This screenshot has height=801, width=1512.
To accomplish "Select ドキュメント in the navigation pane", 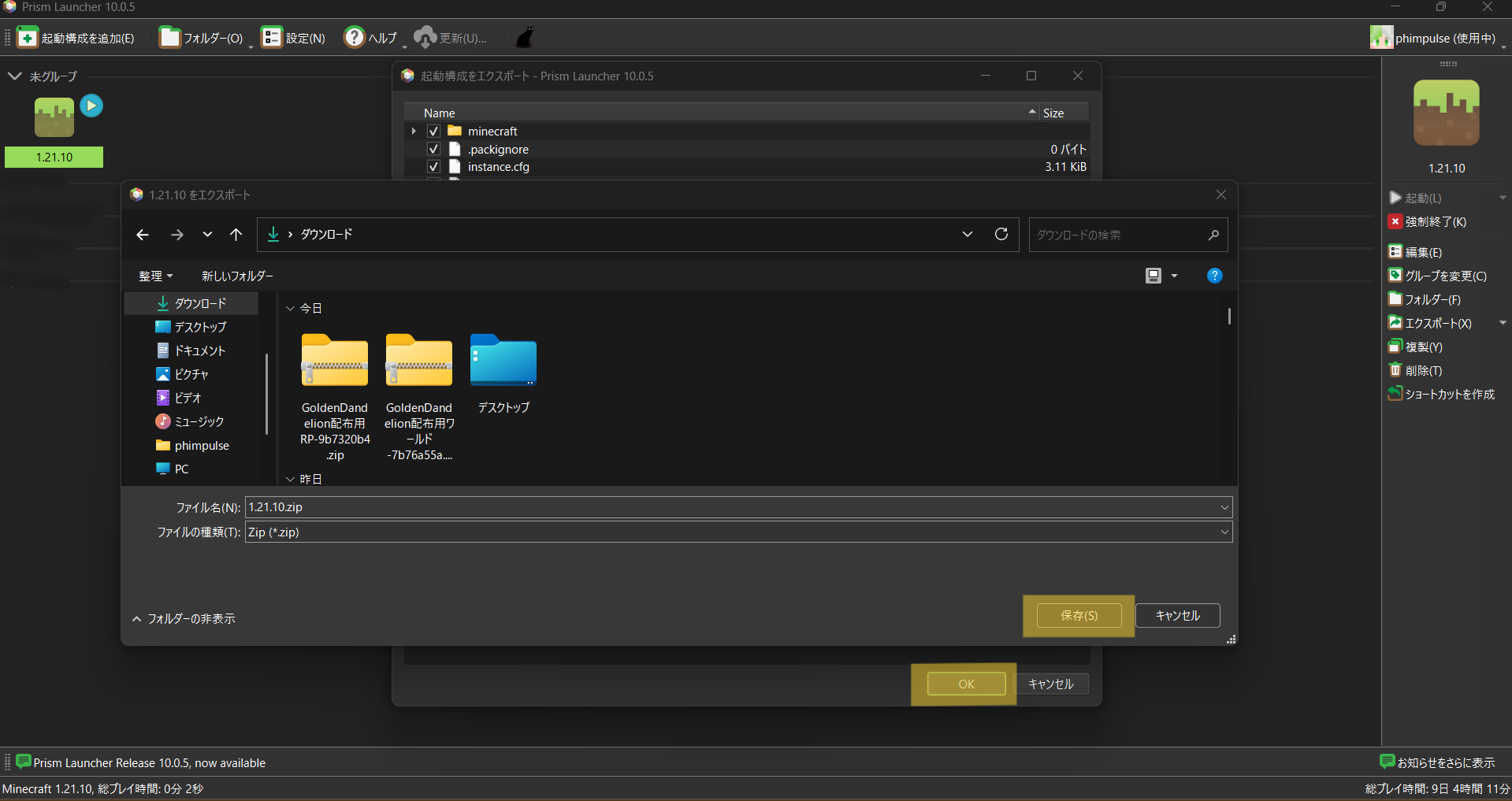I will [199, 350].
